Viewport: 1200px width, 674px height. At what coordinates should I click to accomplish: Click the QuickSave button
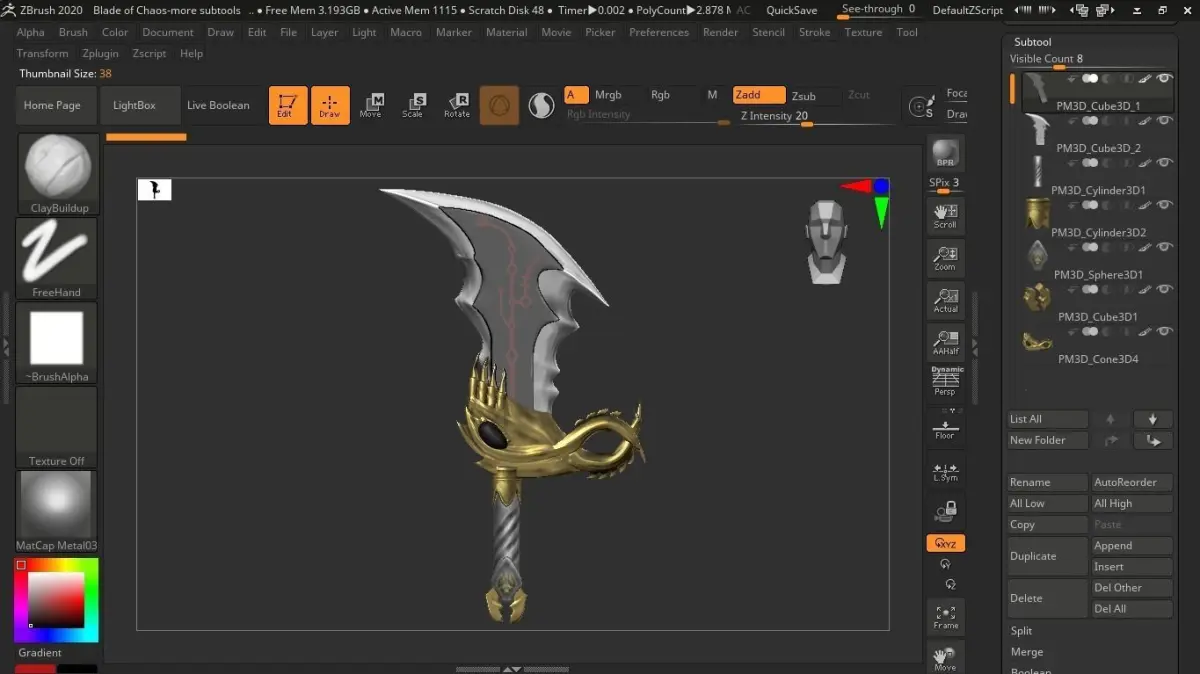coord(791,10)
